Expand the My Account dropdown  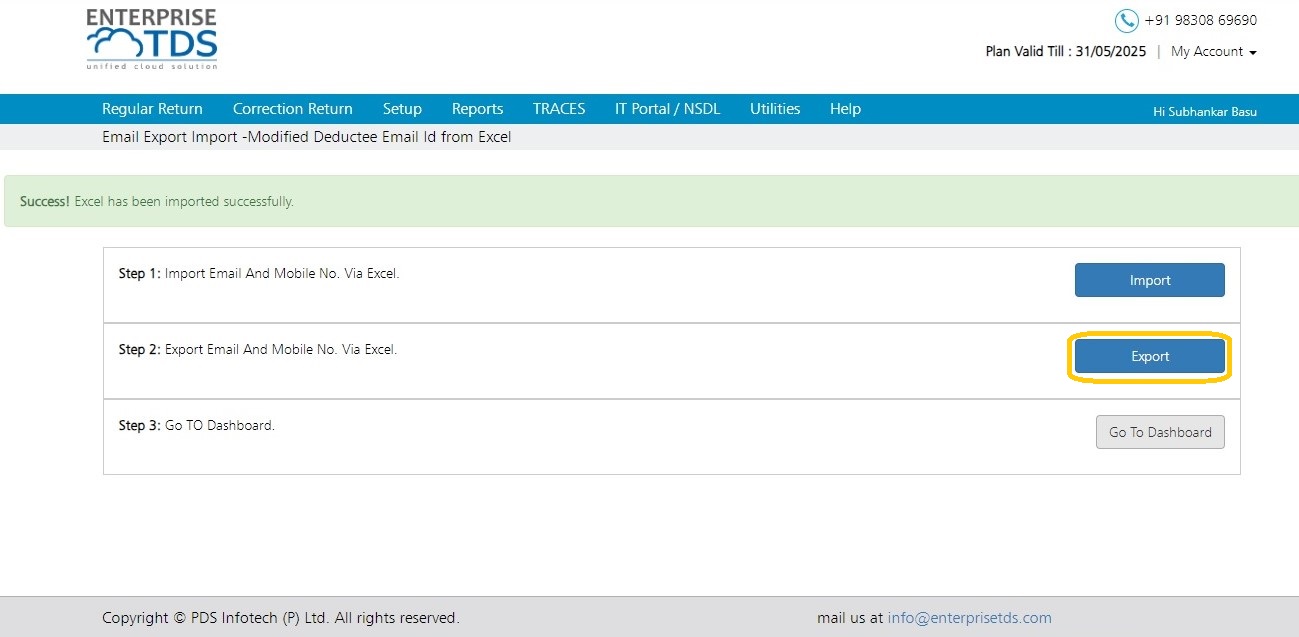[x=1214, y=51]
